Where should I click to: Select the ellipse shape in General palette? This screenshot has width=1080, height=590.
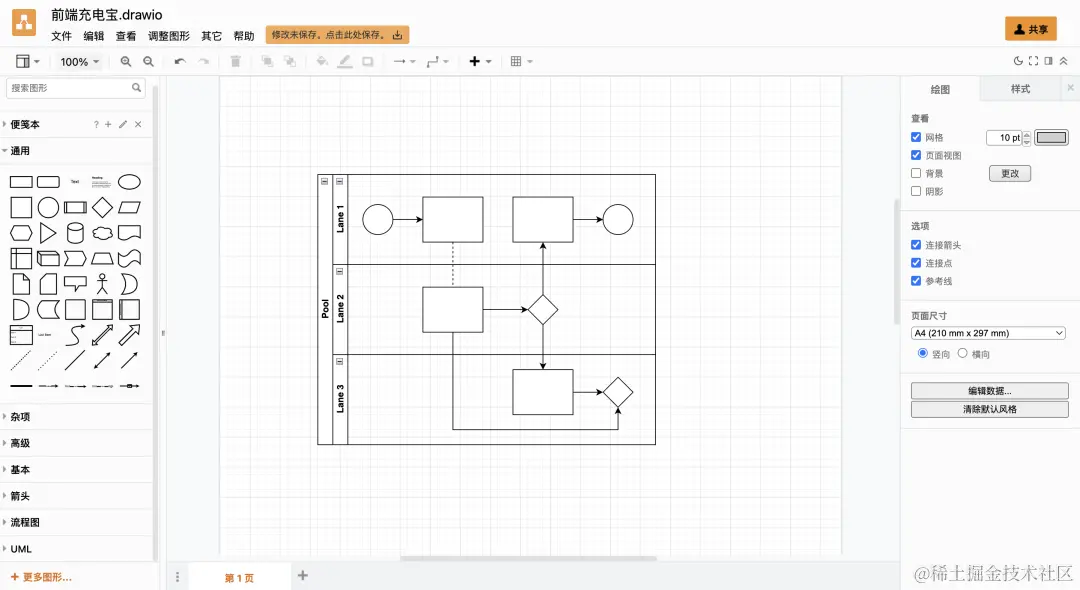[x=129, y=182]
